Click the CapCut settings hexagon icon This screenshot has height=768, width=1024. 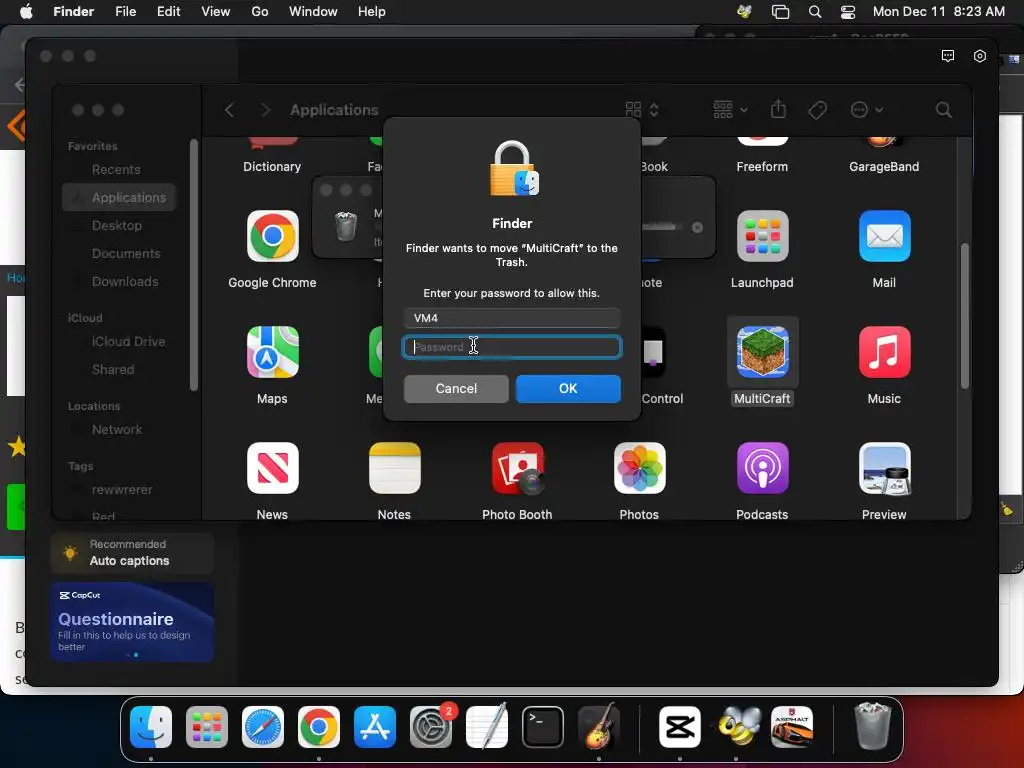coord(980,56)
